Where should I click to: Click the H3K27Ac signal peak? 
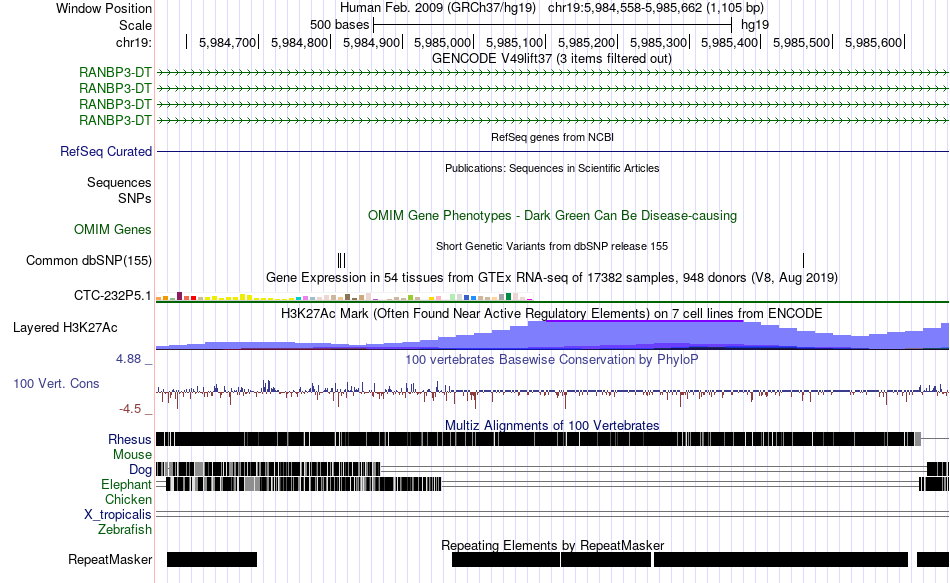pos(645,334)
